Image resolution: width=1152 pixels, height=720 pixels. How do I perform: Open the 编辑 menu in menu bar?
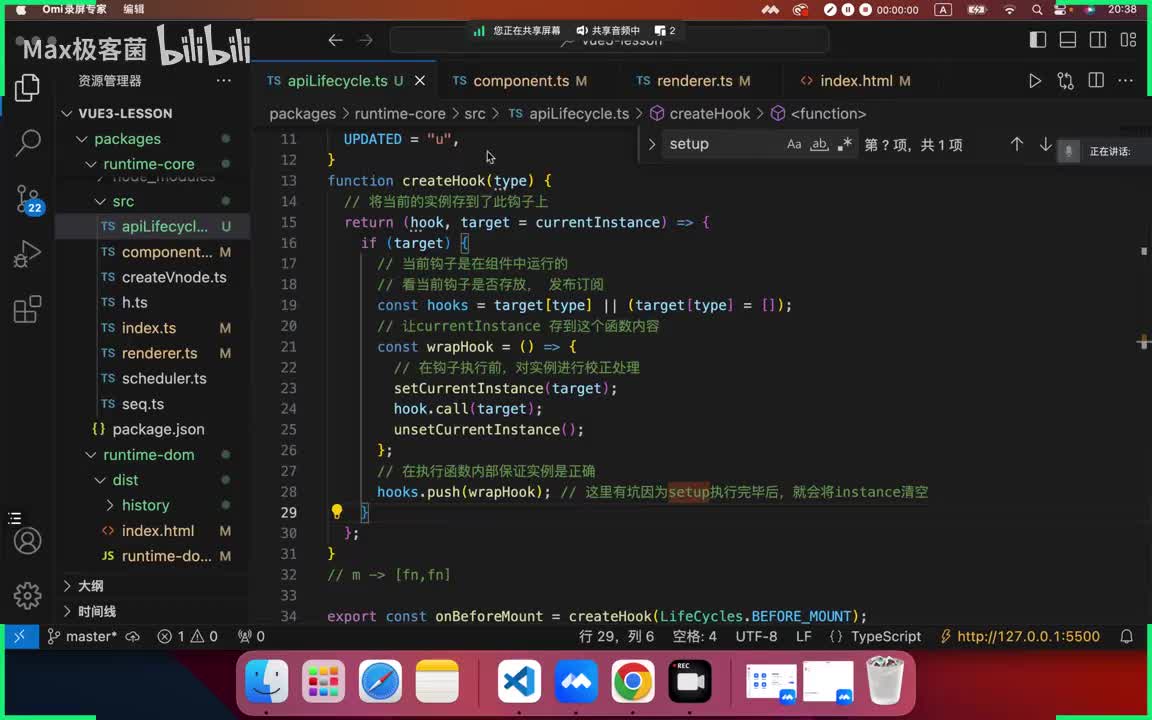click(x=134, y=10)
